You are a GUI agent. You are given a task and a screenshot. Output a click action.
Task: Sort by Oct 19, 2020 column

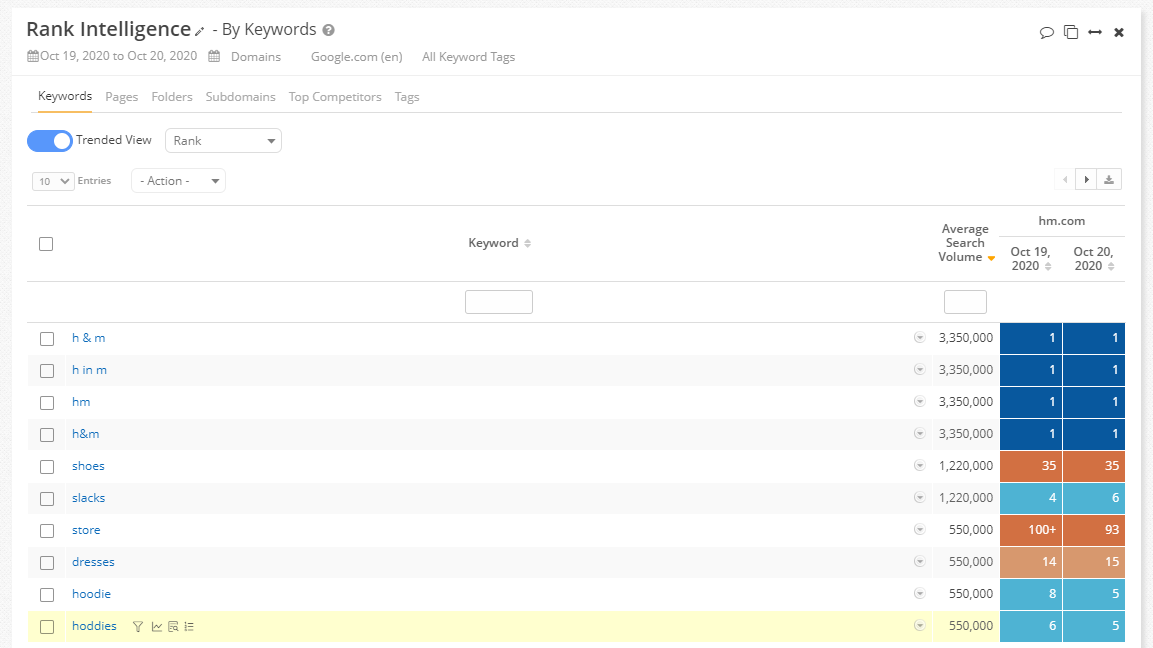tap(1048, 266)
